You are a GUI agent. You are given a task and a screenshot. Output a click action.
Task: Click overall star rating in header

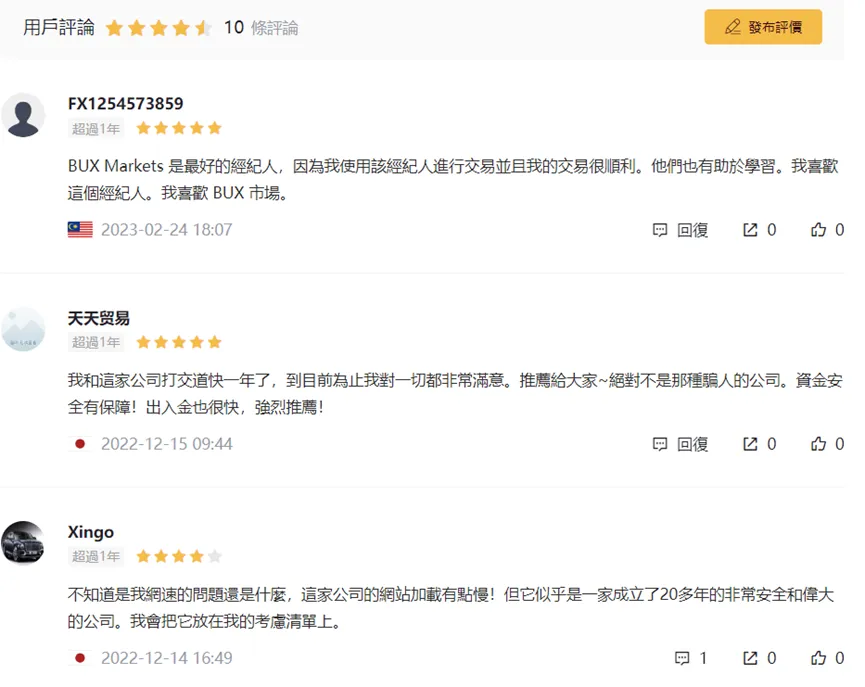[x=158, y=28]
